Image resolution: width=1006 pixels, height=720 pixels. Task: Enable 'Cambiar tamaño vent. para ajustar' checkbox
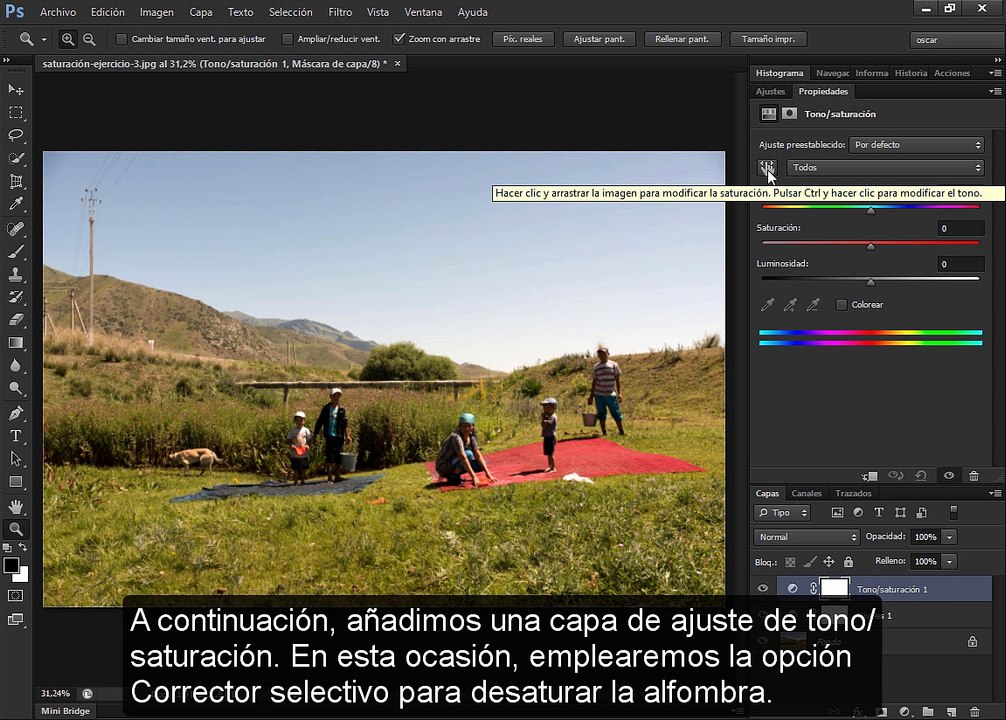[121, 39]
